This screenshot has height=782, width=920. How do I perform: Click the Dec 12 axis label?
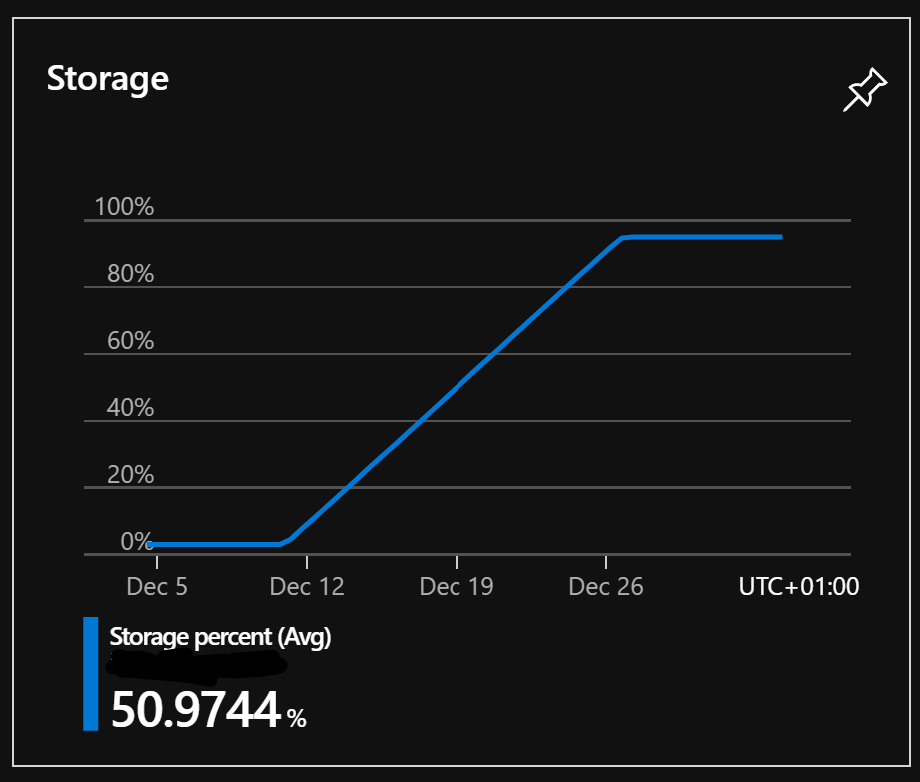pyautogui.click(x=306, y=587)
